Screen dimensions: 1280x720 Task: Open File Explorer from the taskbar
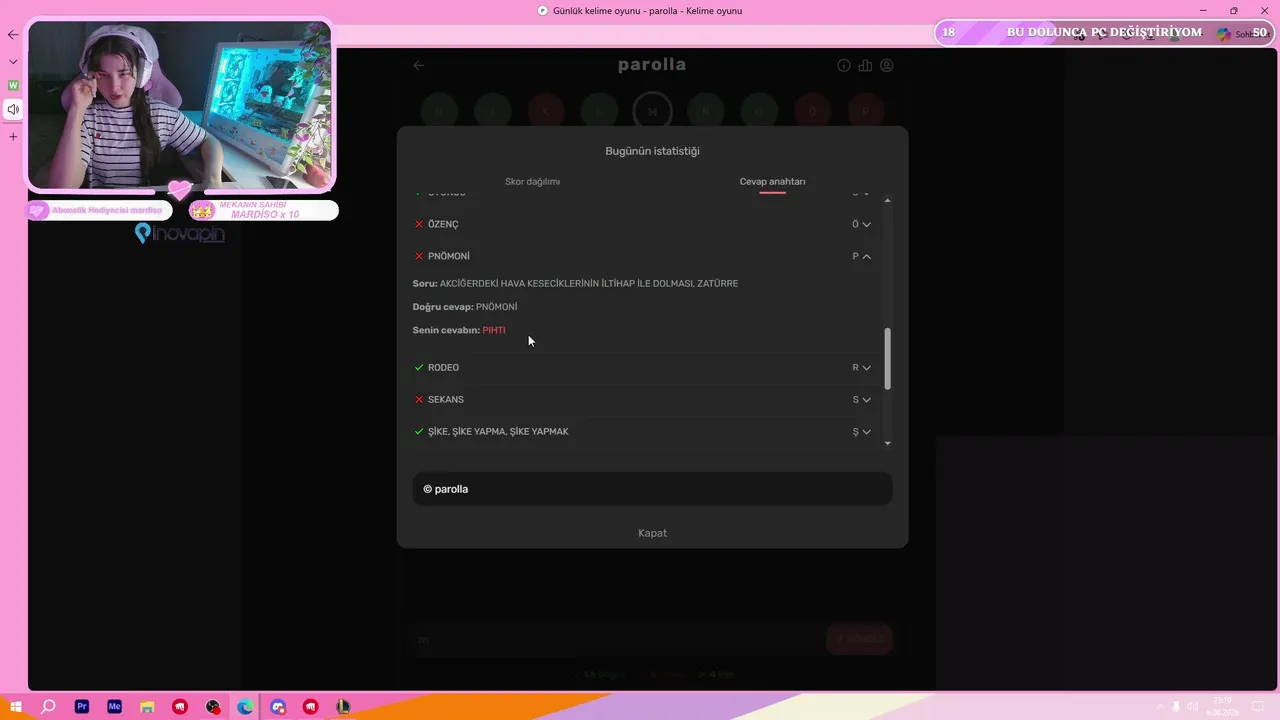[x=147, y=707]
